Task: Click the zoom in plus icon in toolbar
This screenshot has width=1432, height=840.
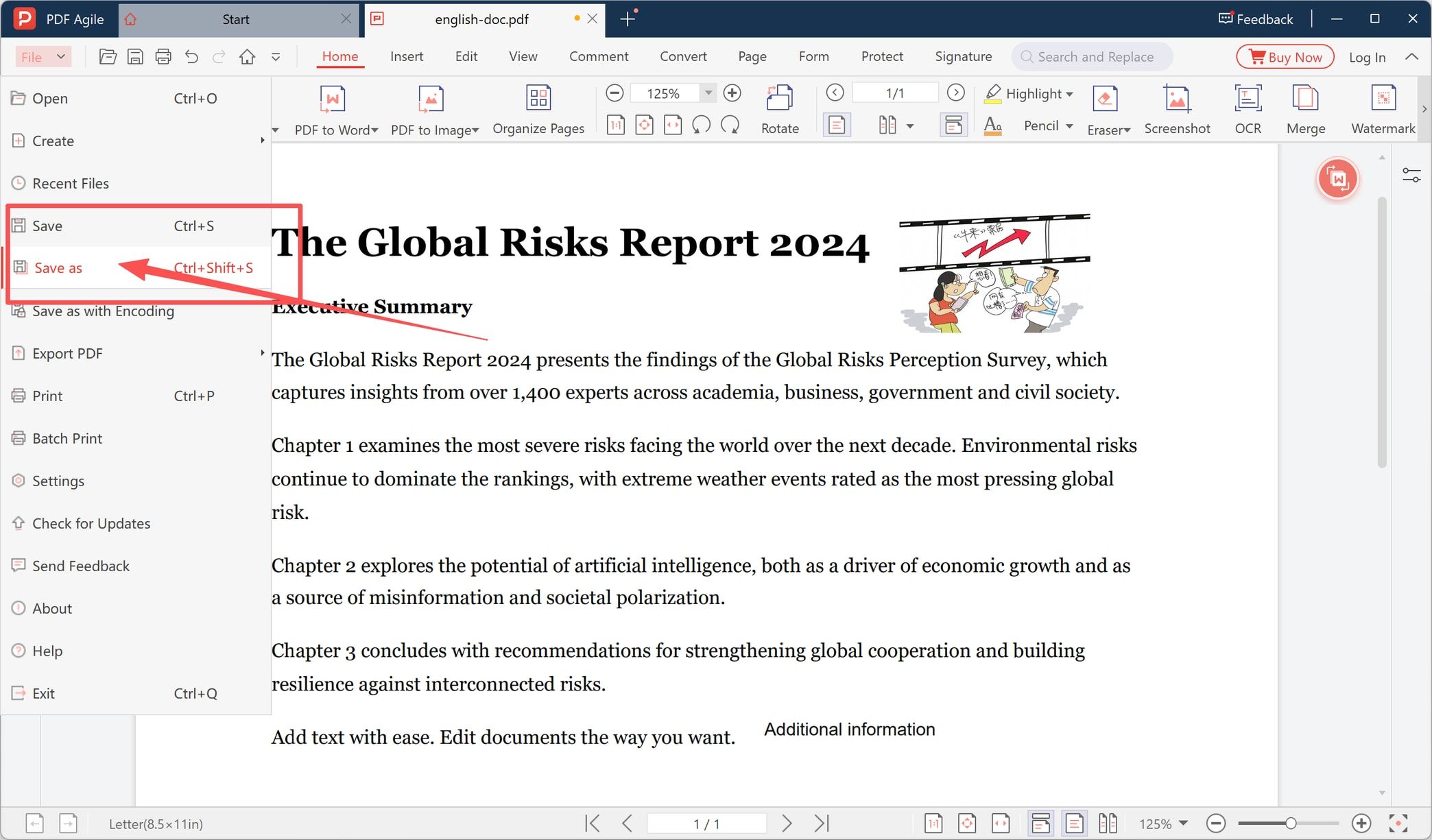Action: pos(732,93)
